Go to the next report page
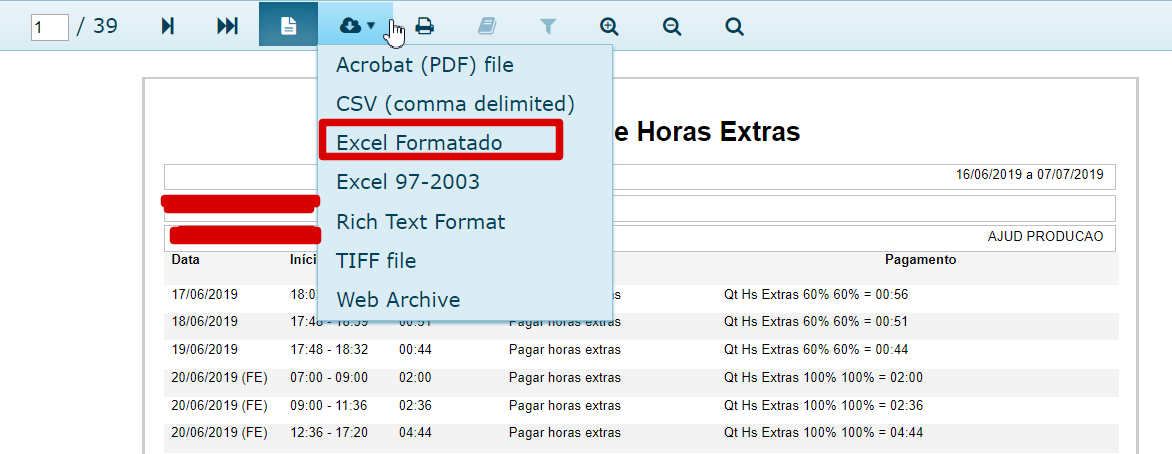Screen dimensions: 1172x454 point(168,26)
